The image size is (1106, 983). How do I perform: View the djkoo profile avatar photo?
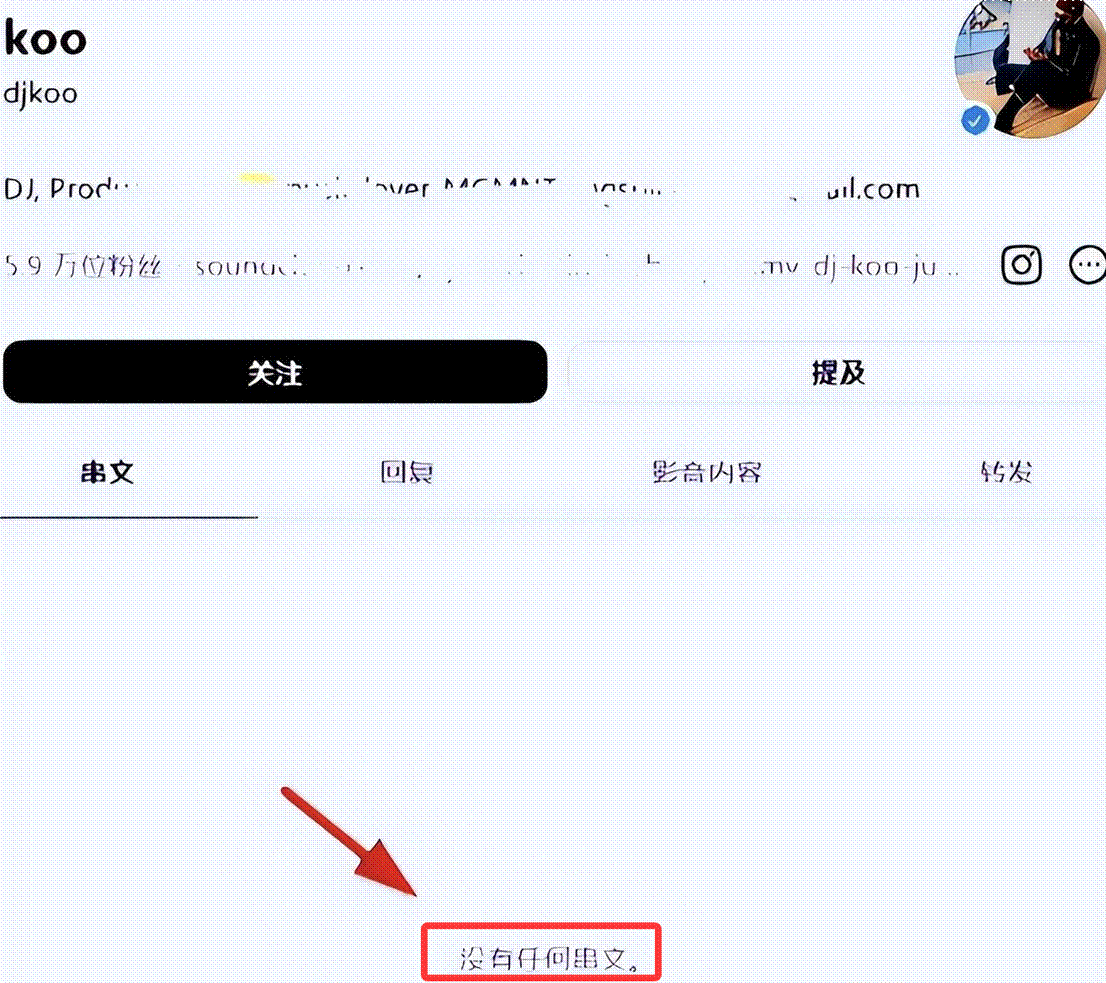[x=1031, y=68]
